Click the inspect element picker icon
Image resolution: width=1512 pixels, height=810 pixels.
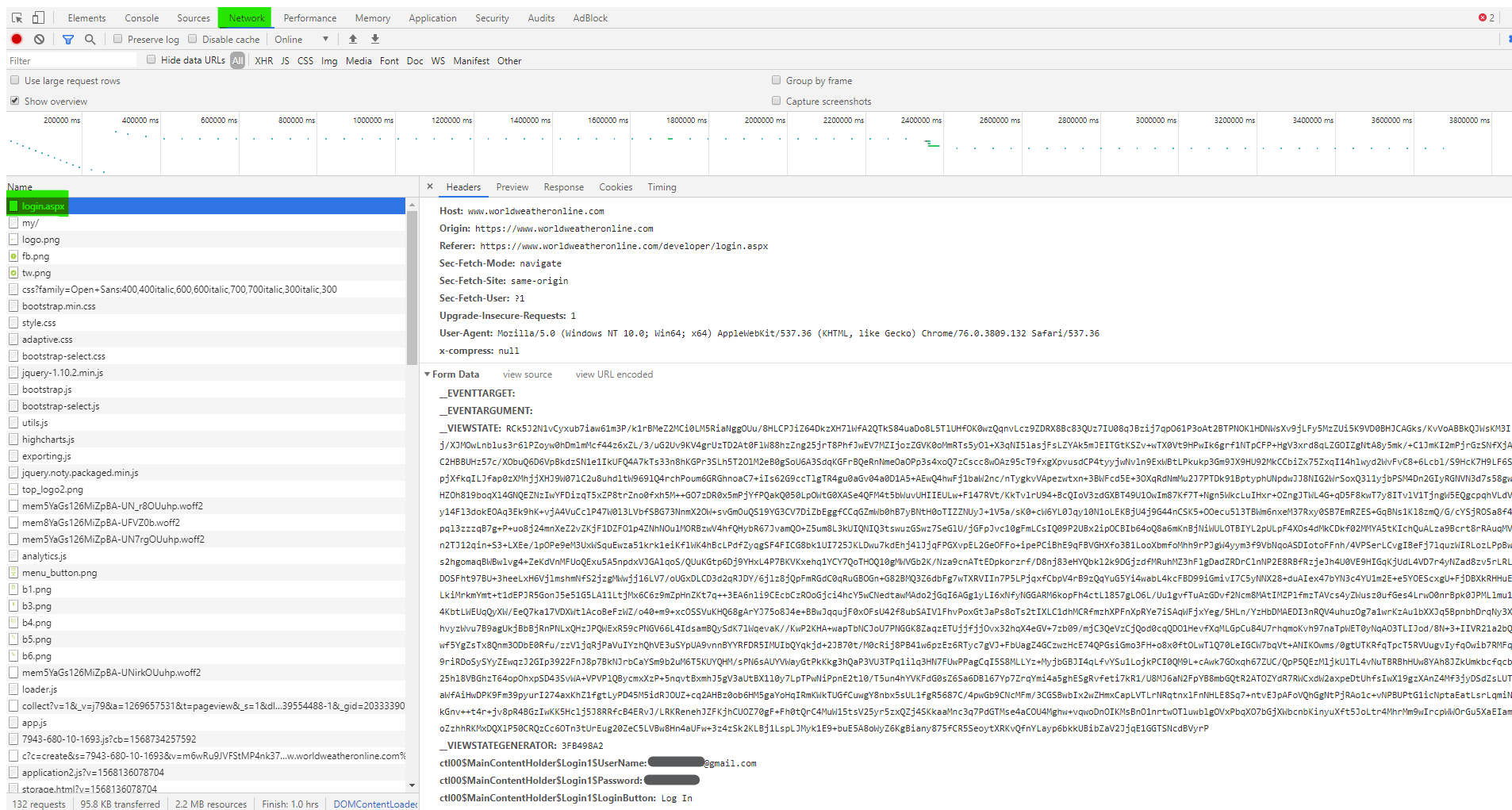click(17, 17)
